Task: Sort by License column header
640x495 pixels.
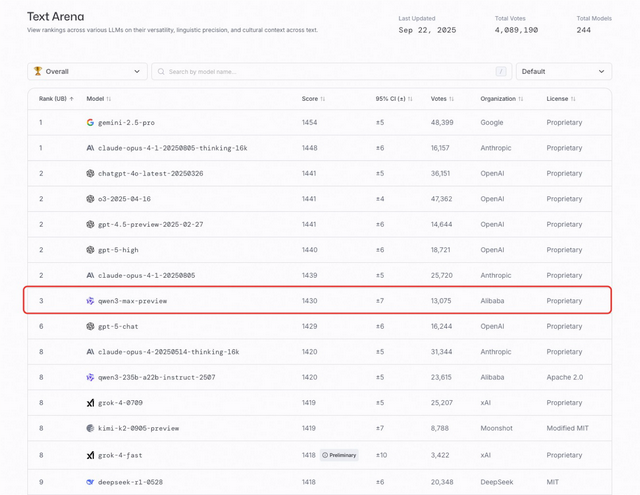Action: [561, 99]
